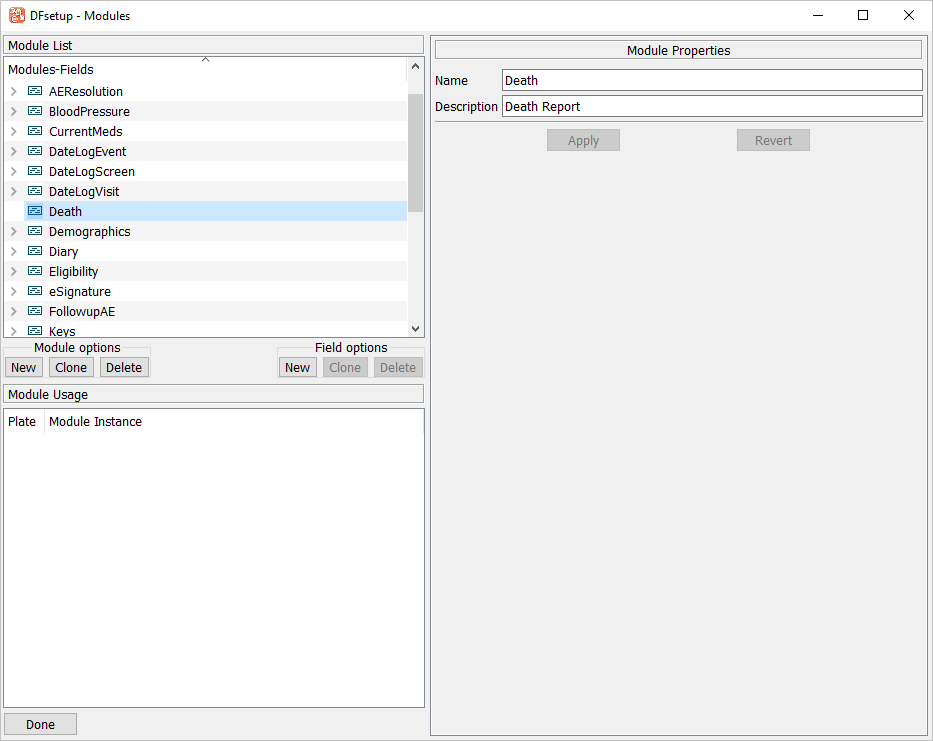Click the AEResolution module icon

pos(35,91)
